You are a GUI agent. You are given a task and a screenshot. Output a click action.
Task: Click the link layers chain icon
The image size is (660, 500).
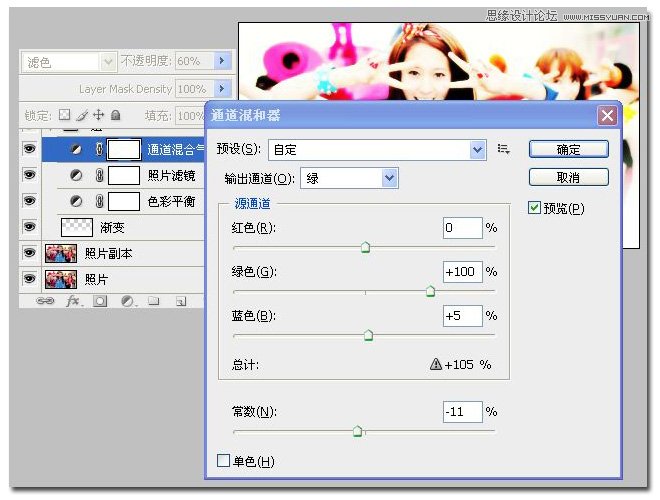[45, 301]
